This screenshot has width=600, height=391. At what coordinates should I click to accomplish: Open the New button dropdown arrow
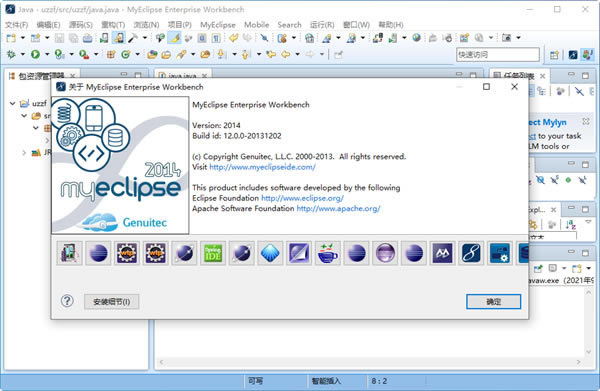[23, 38]
